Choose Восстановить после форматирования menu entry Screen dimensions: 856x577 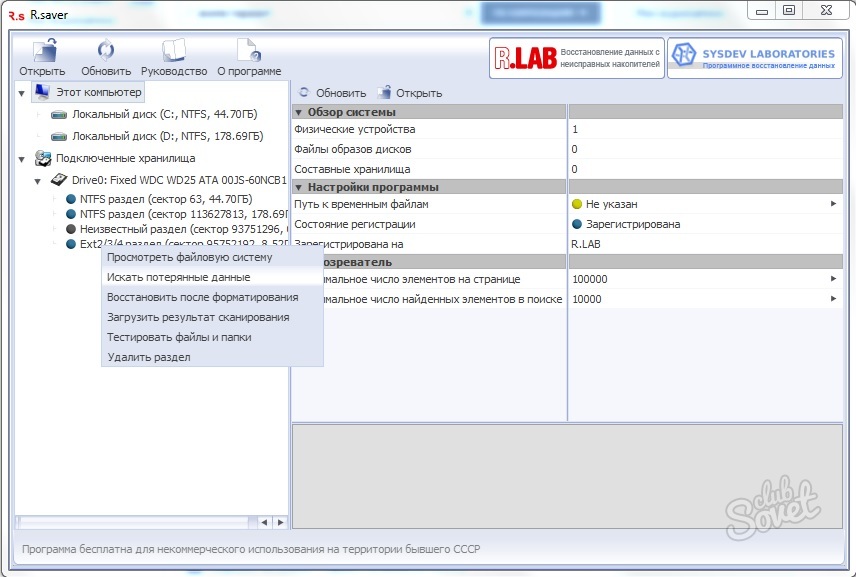pyautogui.click(x=202, y=297)
